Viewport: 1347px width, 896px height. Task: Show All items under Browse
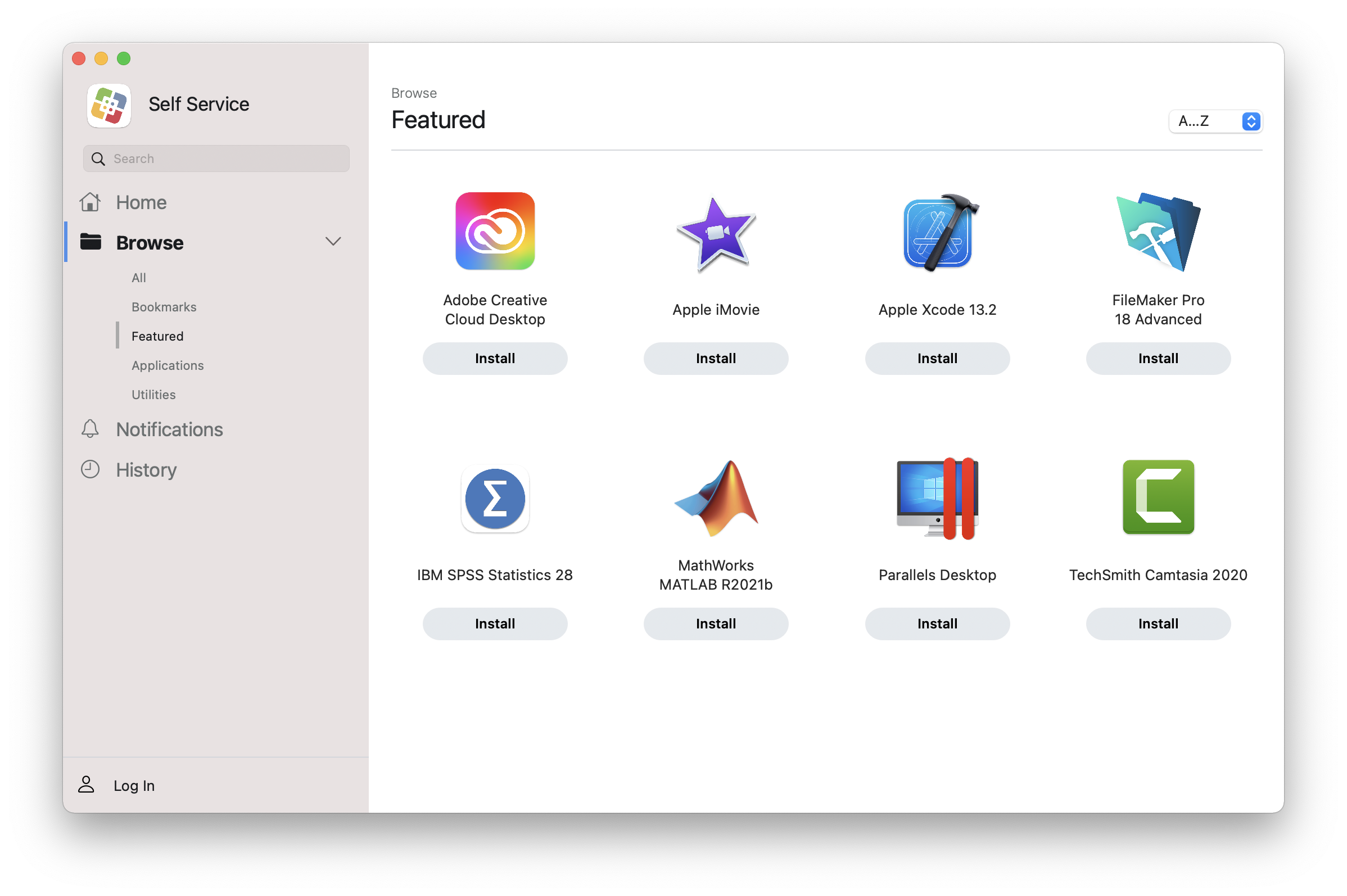click(x=139, y=278)
